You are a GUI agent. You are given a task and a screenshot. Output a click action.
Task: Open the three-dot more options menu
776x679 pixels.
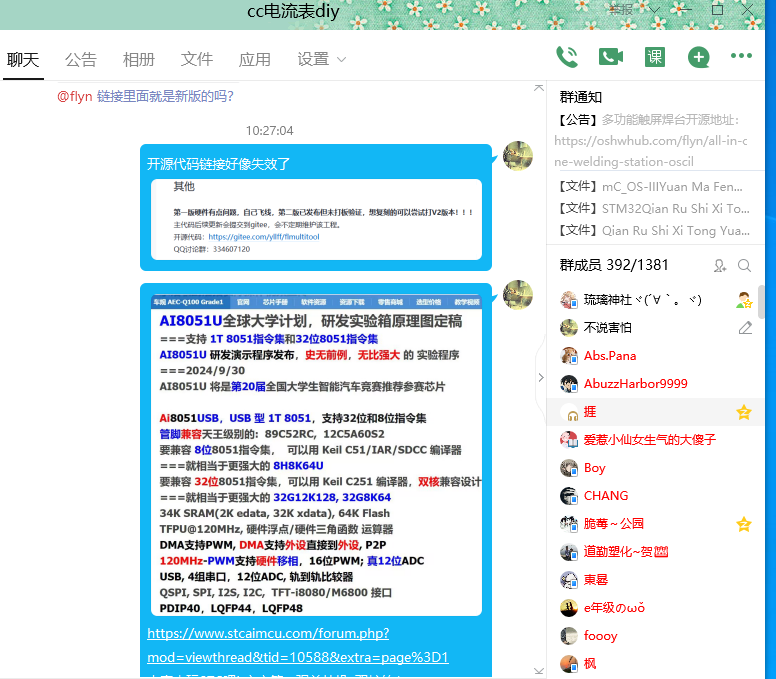[x=741, y=56]
